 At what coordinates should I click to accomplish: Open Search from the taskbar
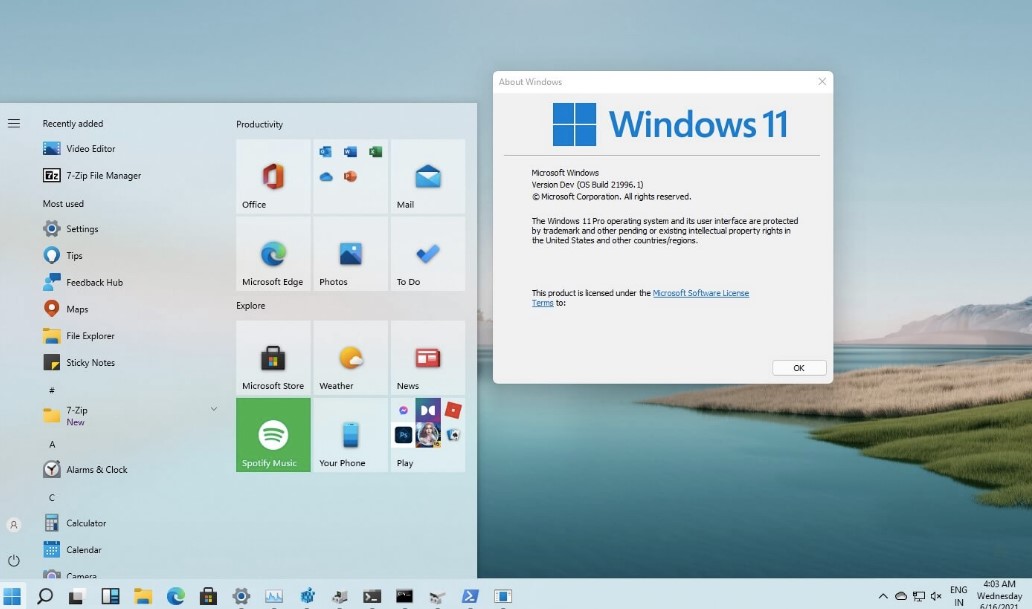[45, 596]
